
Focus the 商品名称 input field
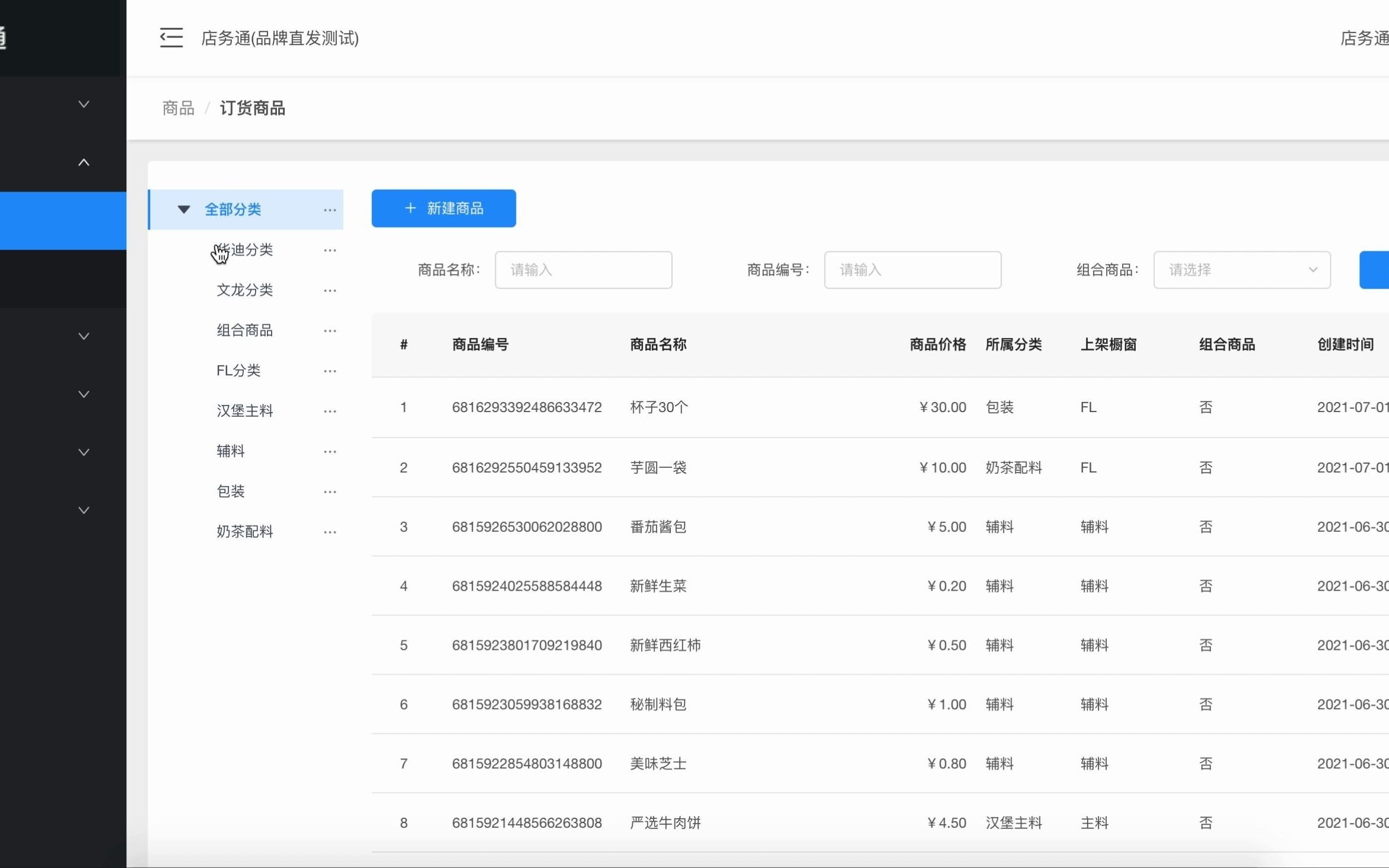[584, 270]
